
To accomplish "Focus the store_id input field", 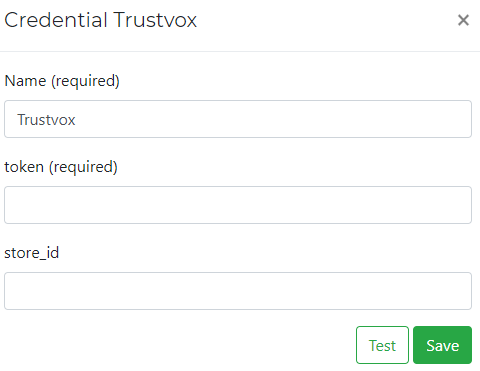I will coord(238,291).
